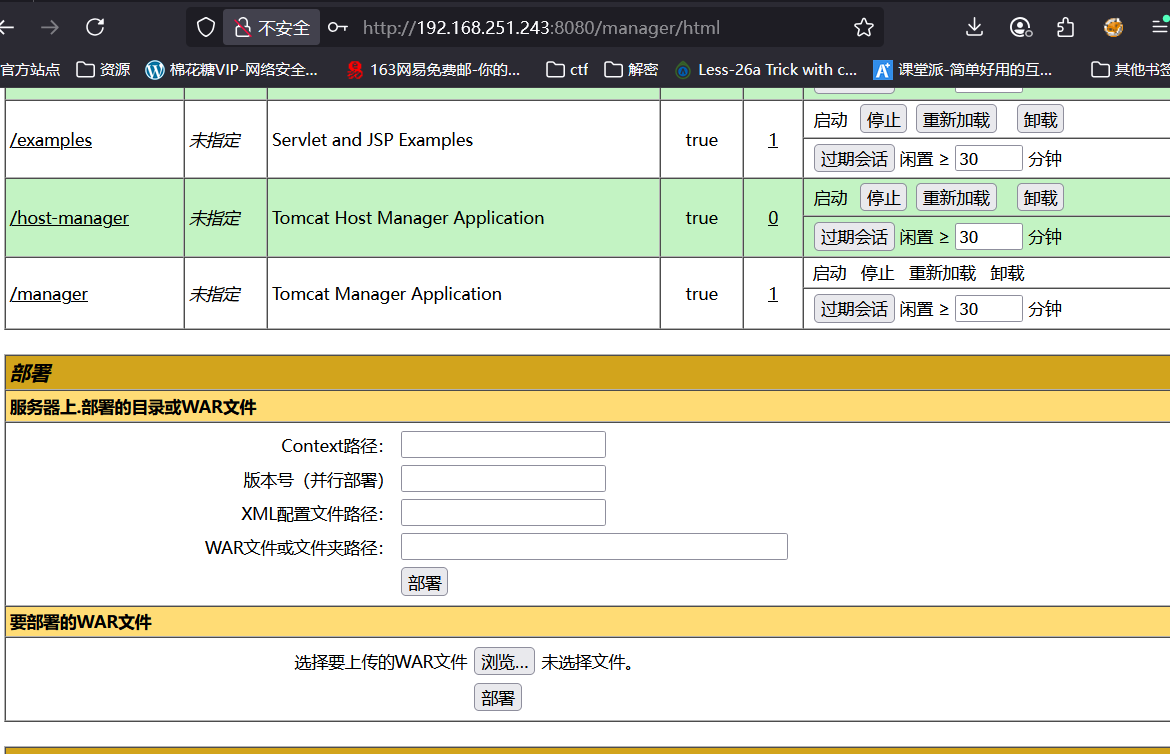Image resolution: width=1170 pixels, height=754 pixels.
Task: Reload the page with the refresh icon
Action: coord(95,28)
